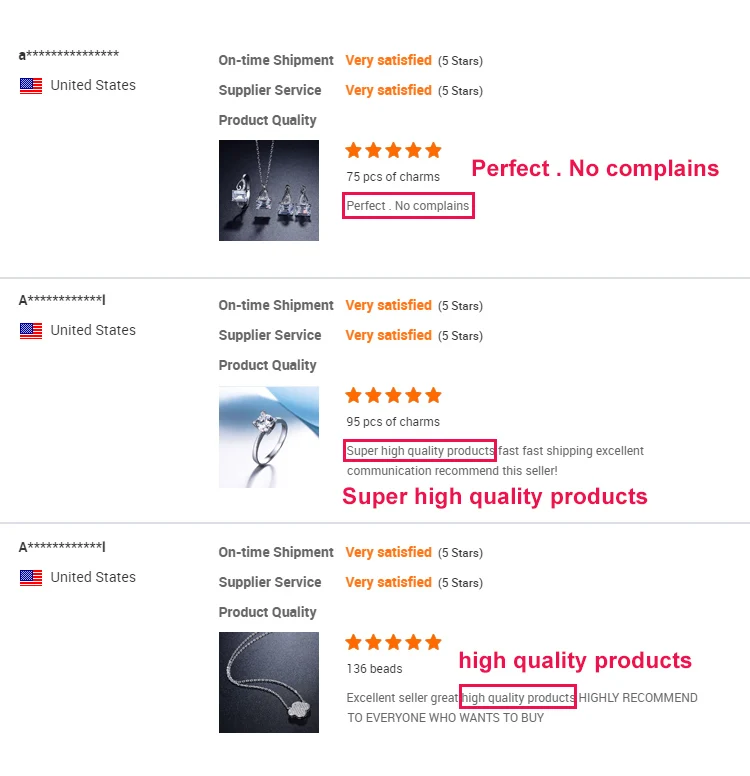The width and height of the screenshot is (750, 776).
Task: Click the US flag beside the second reviewer
Action: tap(31, 331)
